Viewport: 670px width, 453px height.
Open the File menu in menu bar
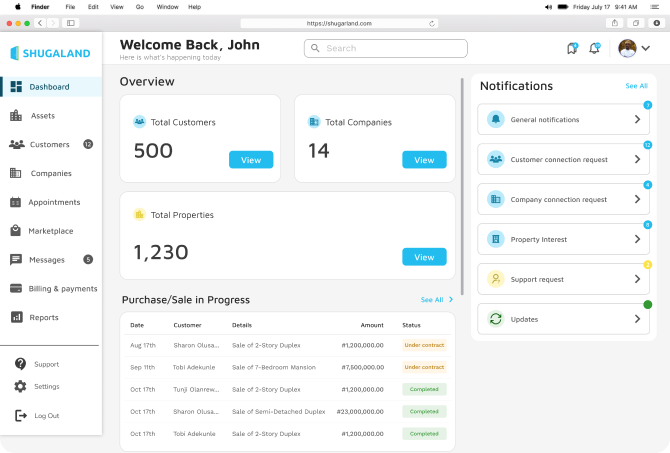[x=70, y=7]
